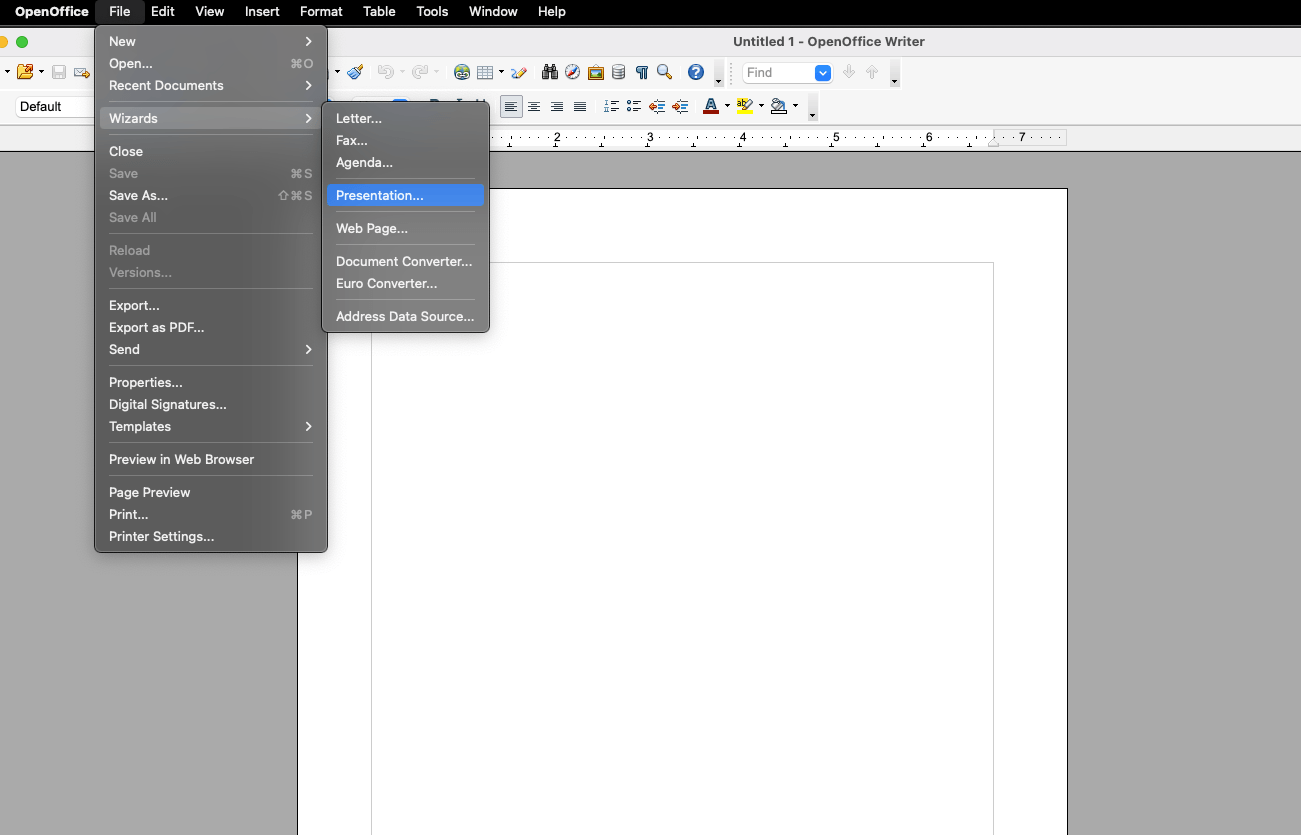Viewport: 1301px width, 835px height.
Task: Click the Find & Replace binoculars icon
Action: [x=550, y=72]
